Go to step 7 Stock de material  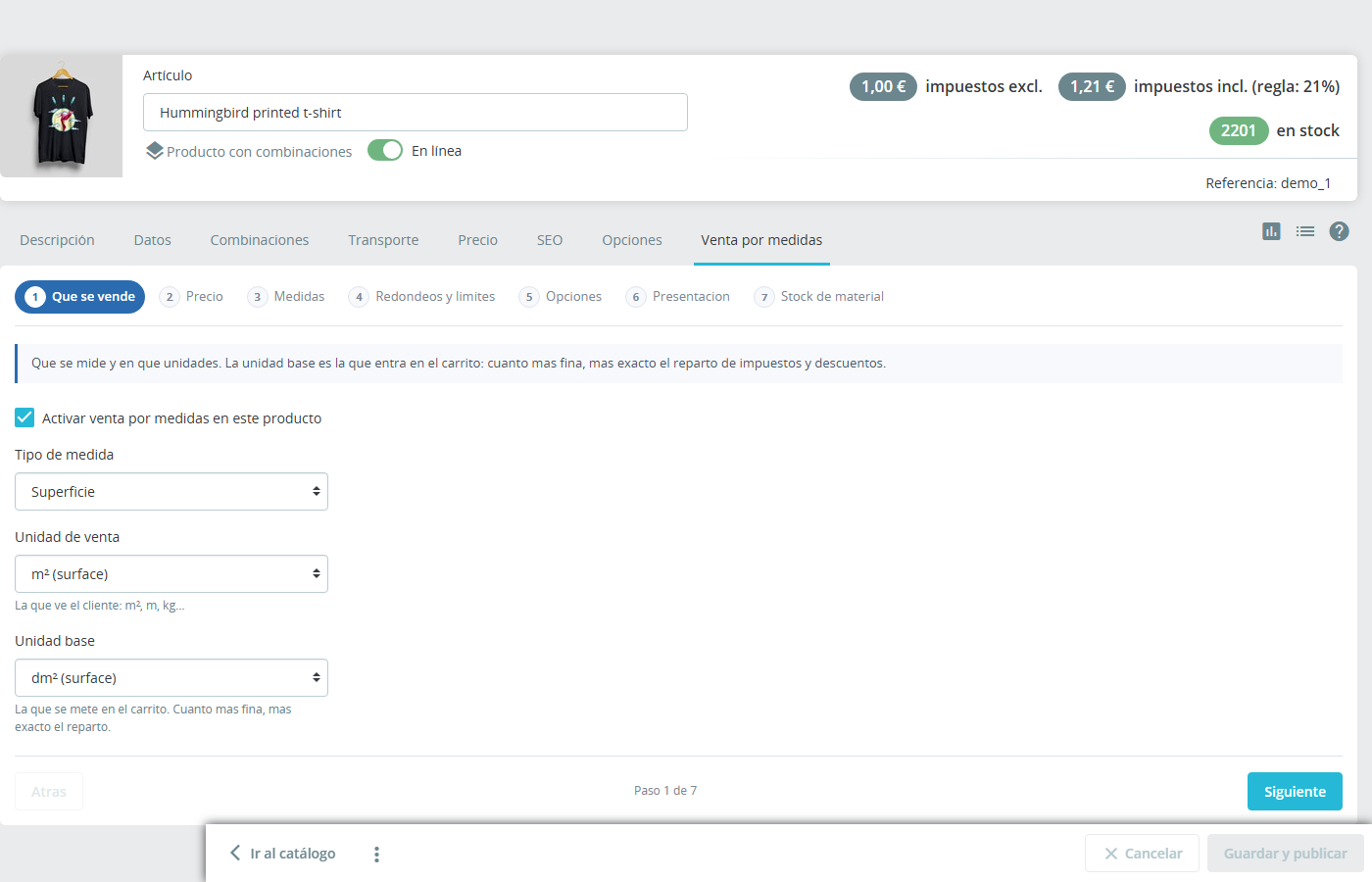point(819,297)
